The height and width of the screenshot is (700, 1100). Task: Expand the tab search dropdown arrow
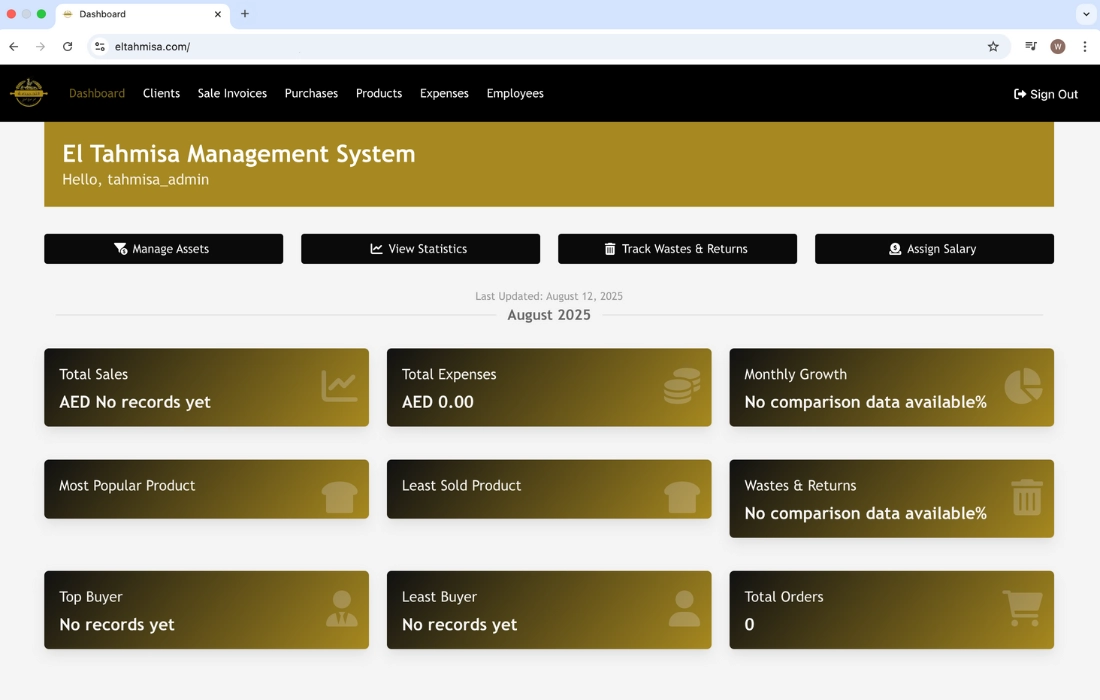point(1086,14)
